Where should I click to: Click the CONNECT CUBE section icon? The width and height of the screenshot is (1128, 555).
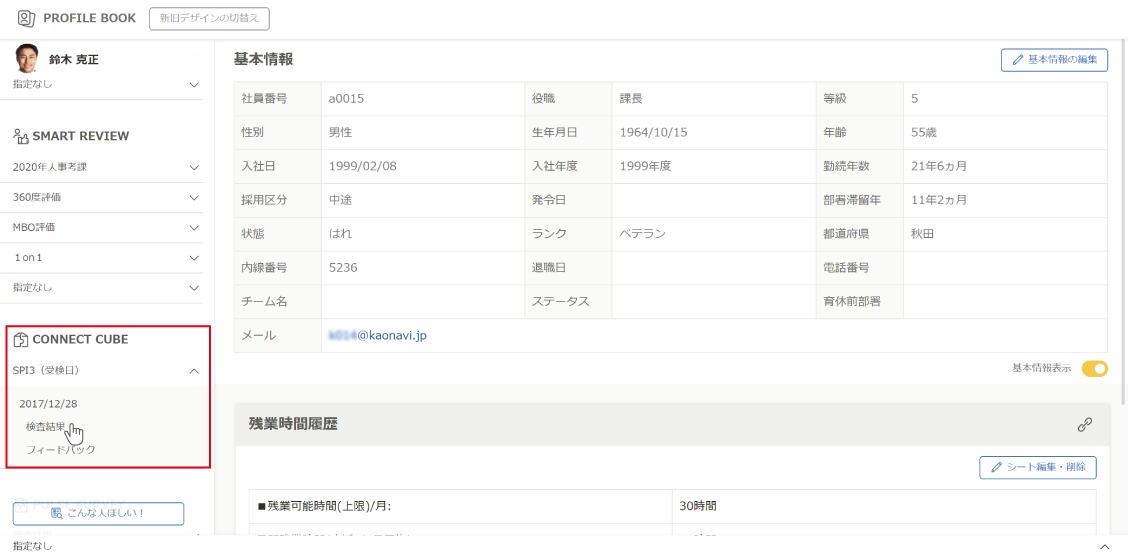click(x=21, y=340)
